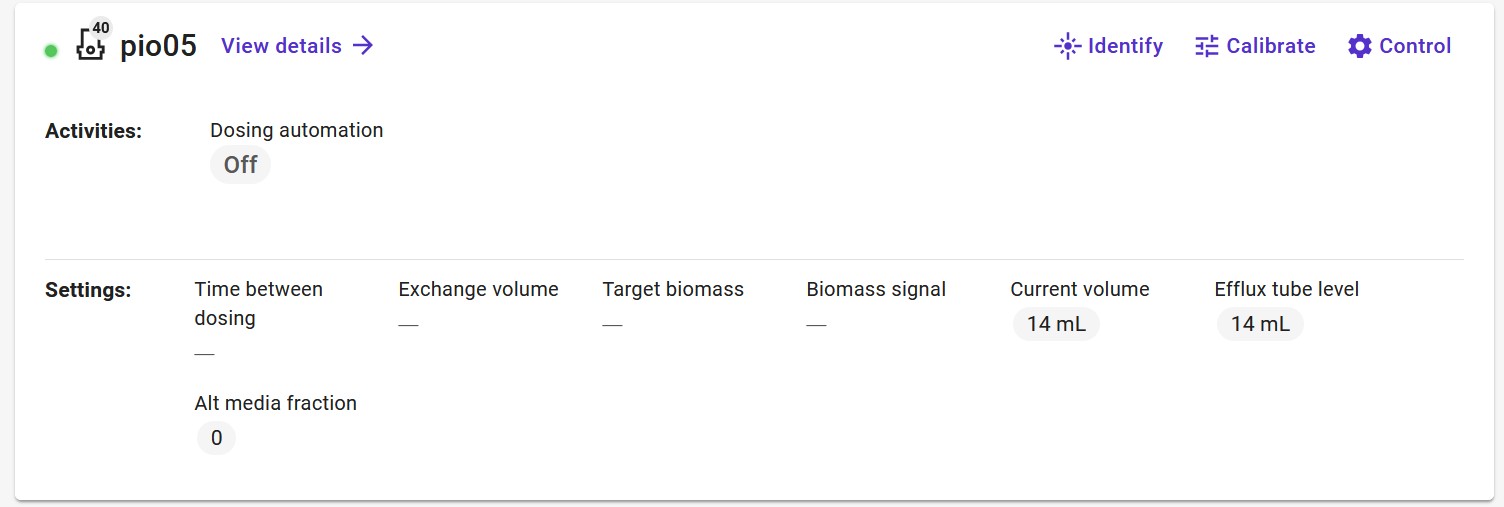Click the 40 badge on unit icon
This screenshot has height=507, width=1504.
101,28
